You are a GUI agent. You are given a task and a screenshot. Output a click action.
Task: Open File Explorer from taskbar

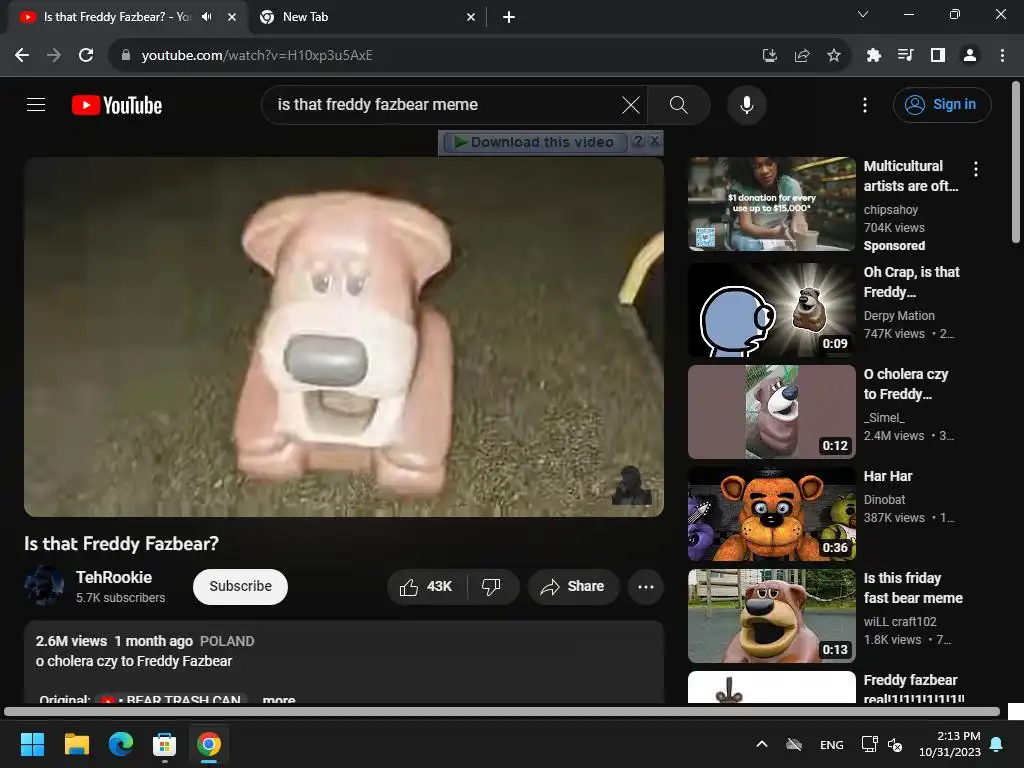tap(76, 744)
